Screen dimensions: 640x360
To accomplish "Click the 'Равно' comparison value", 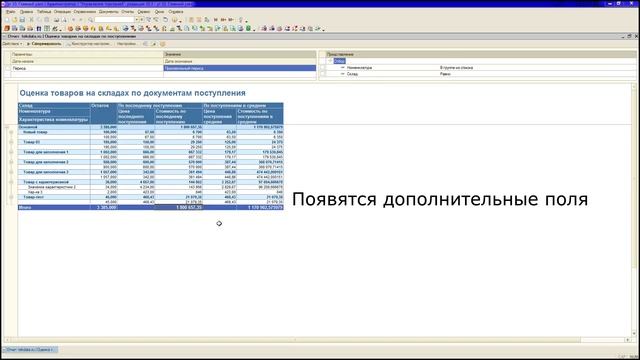I will (x=445, y=74).
